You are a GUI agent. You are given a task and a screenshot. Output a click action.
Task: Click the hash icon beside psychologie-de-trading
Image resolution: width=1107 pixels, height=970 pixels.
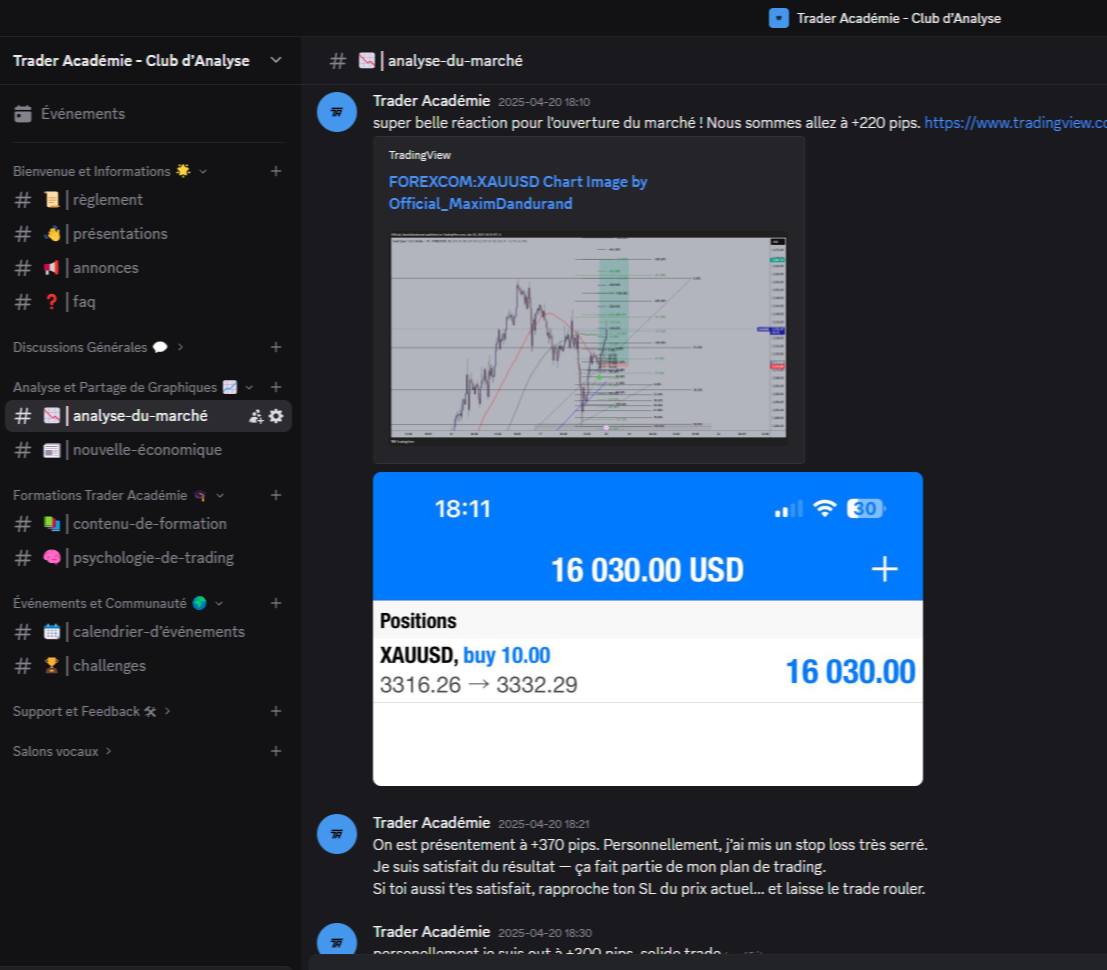tap(23, 558)
